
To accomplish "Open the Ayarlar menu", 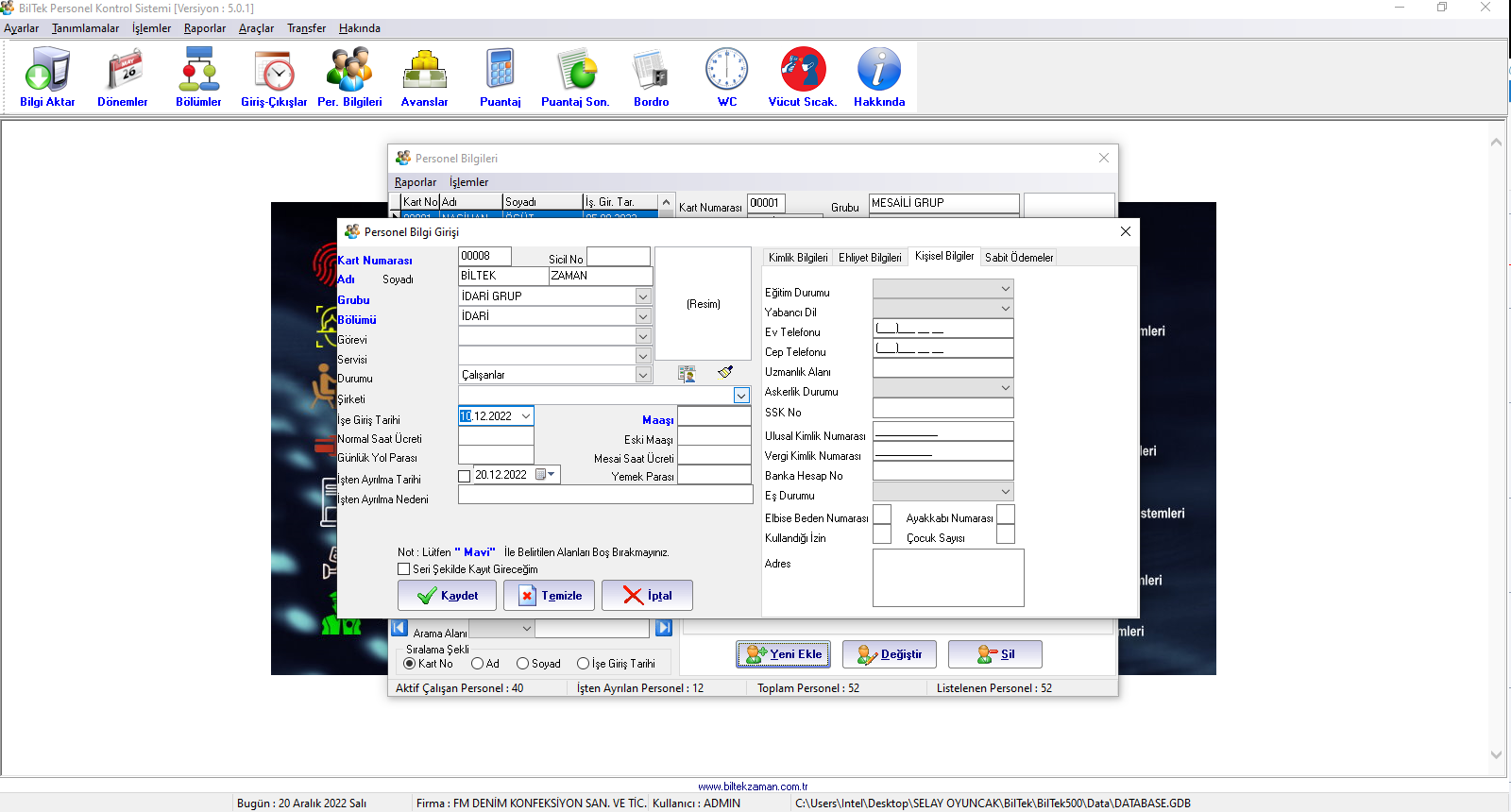I will [21, 28].
